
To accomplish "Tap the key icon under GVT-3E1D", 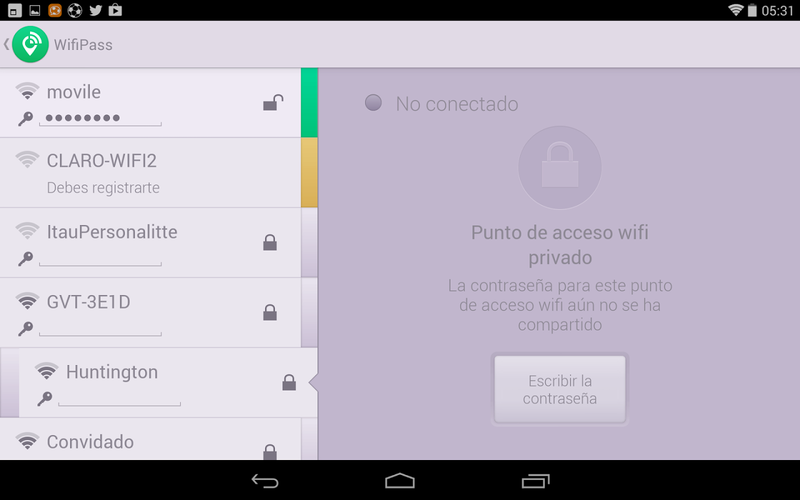I will coord(26,329).
